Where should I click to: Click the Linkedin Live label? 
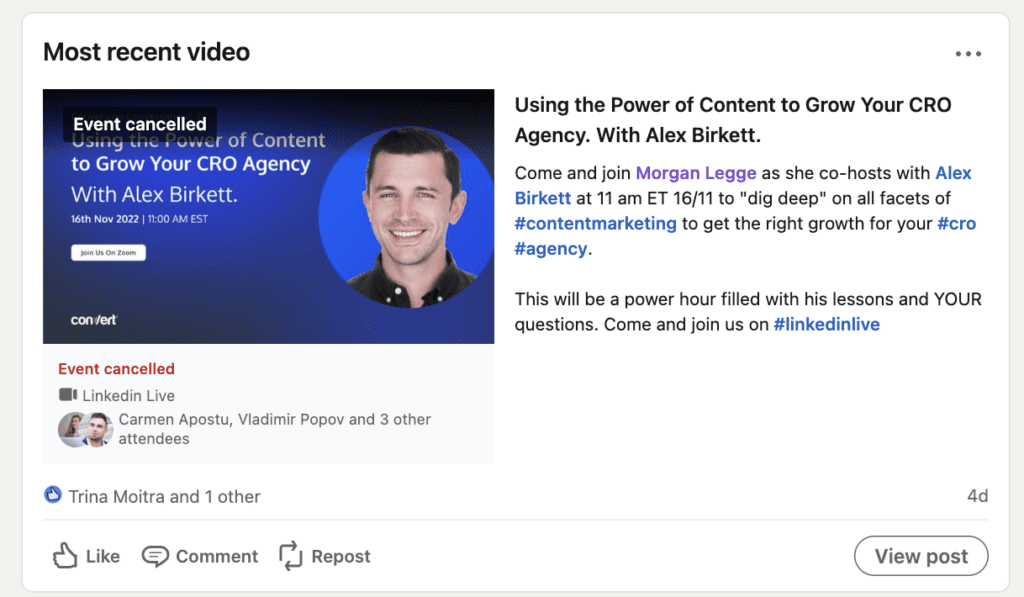129,396
